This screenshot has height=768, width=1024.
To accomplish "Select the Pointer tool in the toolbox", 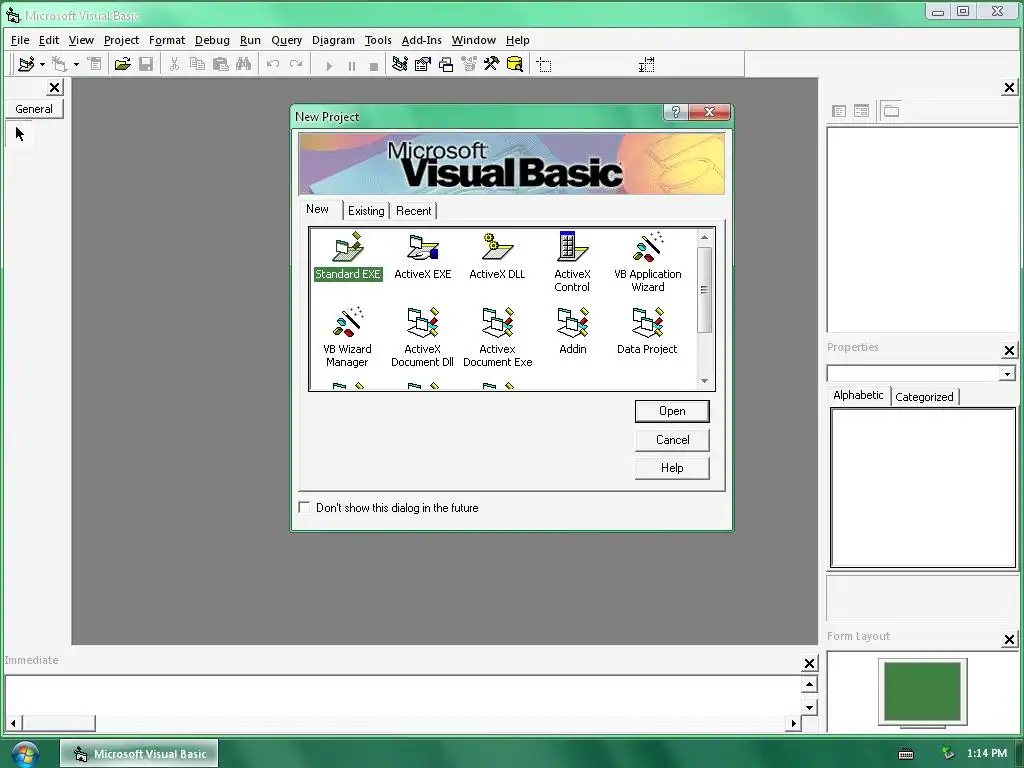I will click(x=20, y=134).
